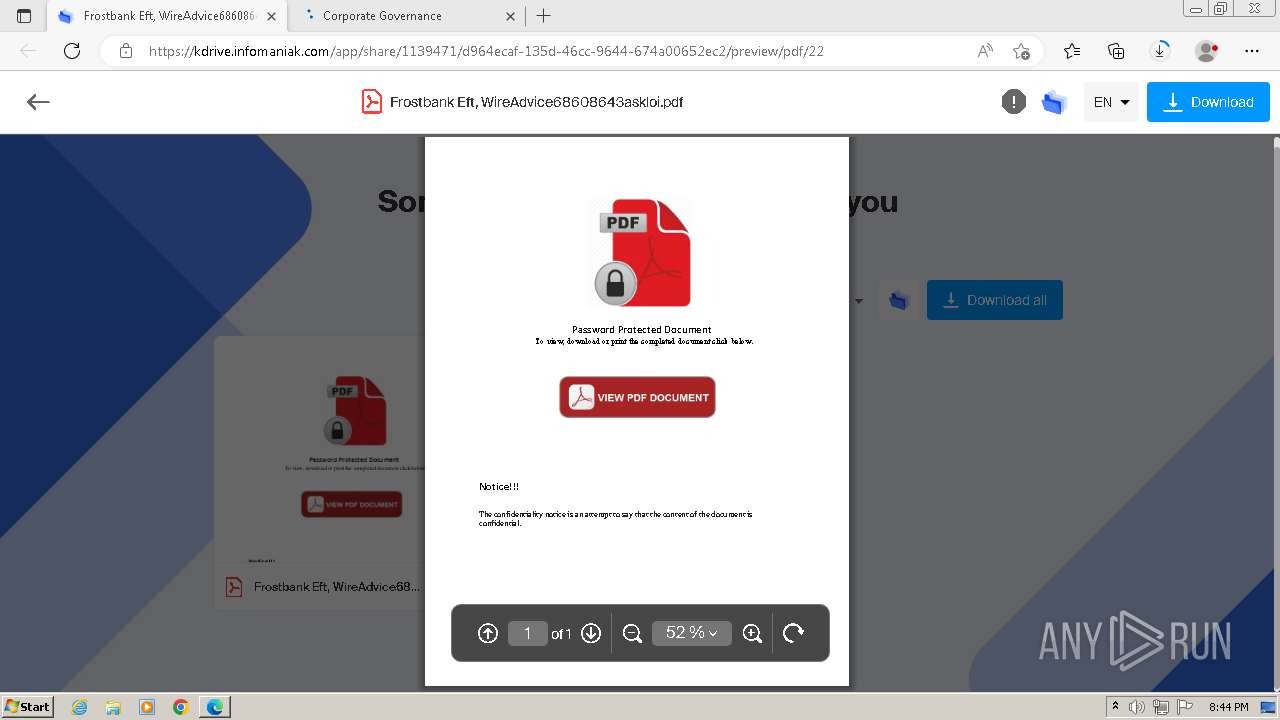Click the Frostbank Eft, WireAdvice68... file name
Image resolution: width=1280 pixels, height=720 pixels.
coord(337,587)
